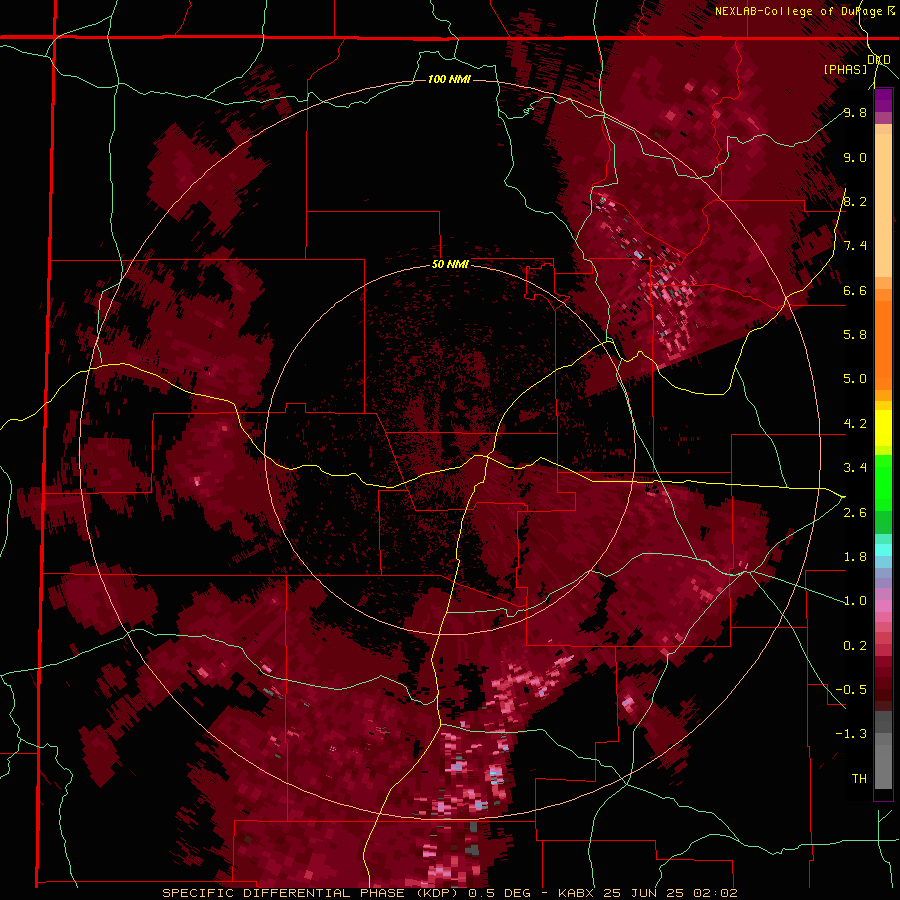Click the 1.0 scale value
The width and height of the screenshot is (900, 900).
click(x=855, y=601)
